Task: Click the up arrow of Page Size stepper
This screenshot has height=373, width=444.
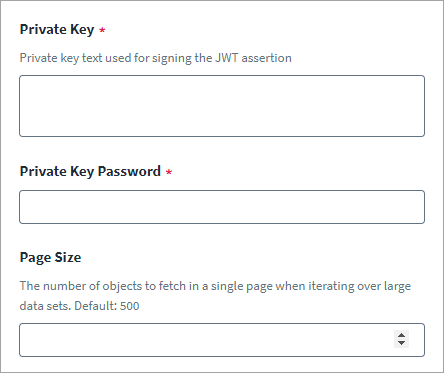Action: tap(401, 335)
